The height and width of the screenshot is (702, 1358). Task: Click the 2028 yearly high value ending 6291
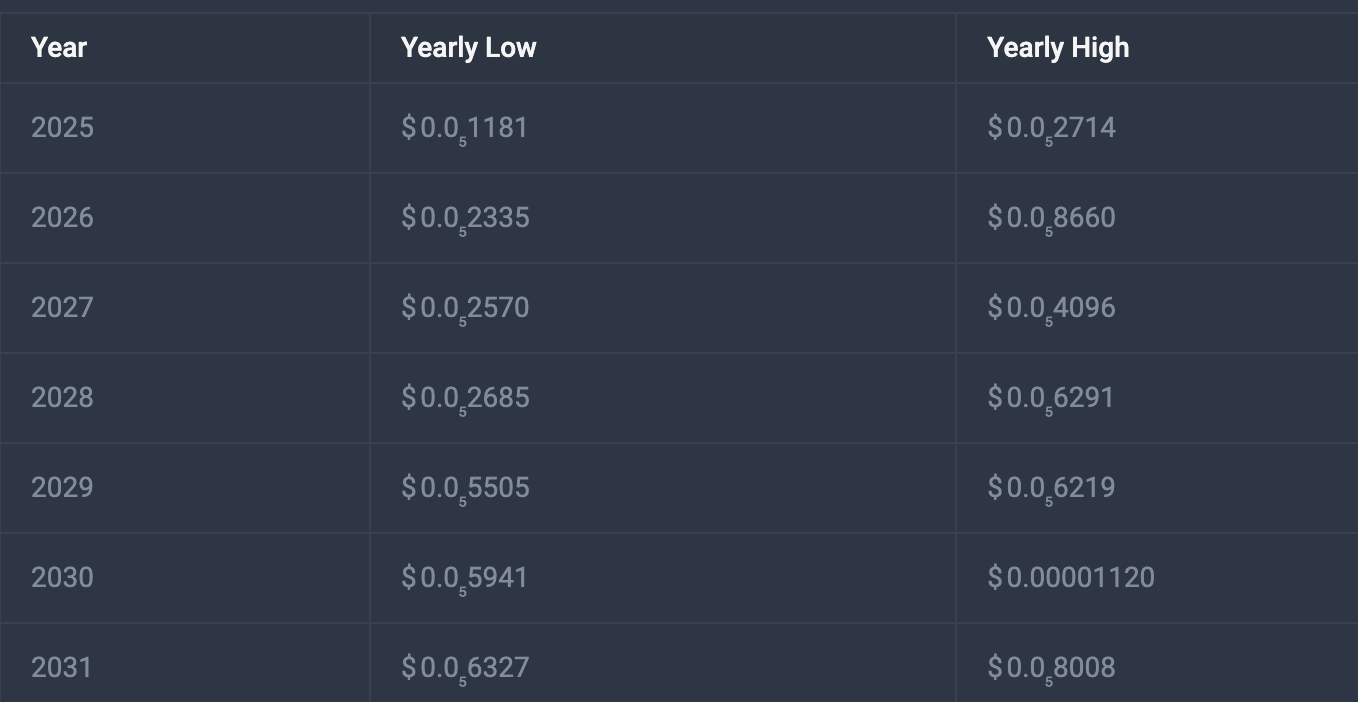click(1050, 399)
